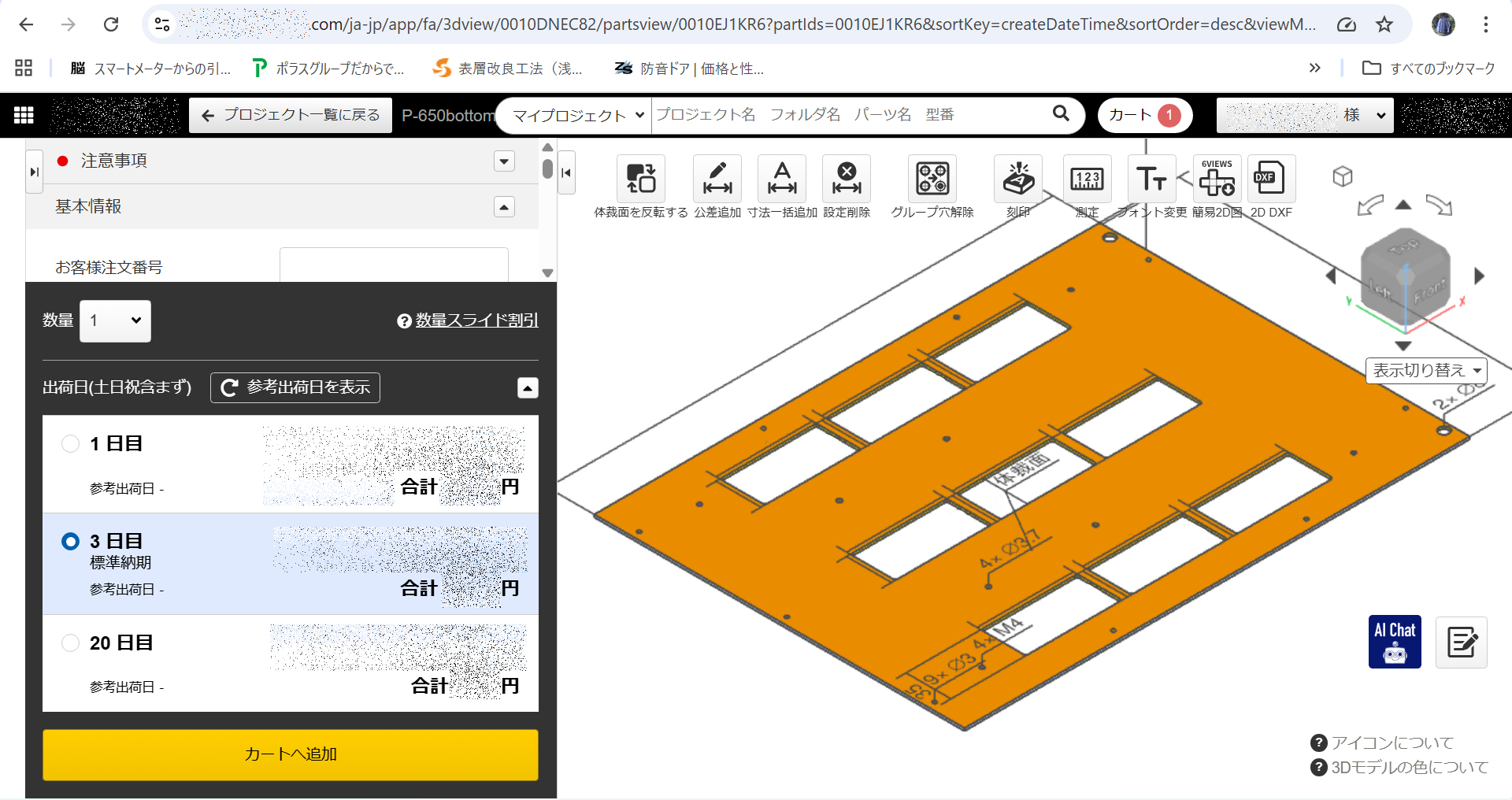Open the engraving (刻印) tool
The width and height of the screenshot is (1512, 800).
[1017, 179]
